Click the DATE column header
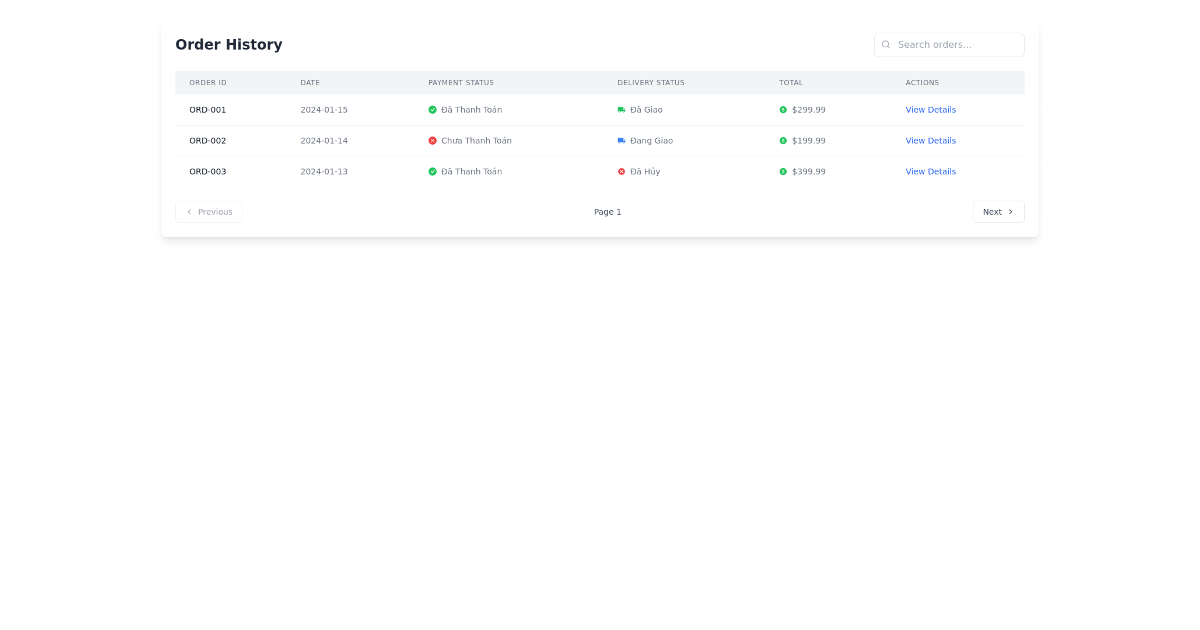This screenshot has height=630, width=1200. coord(310,83)
